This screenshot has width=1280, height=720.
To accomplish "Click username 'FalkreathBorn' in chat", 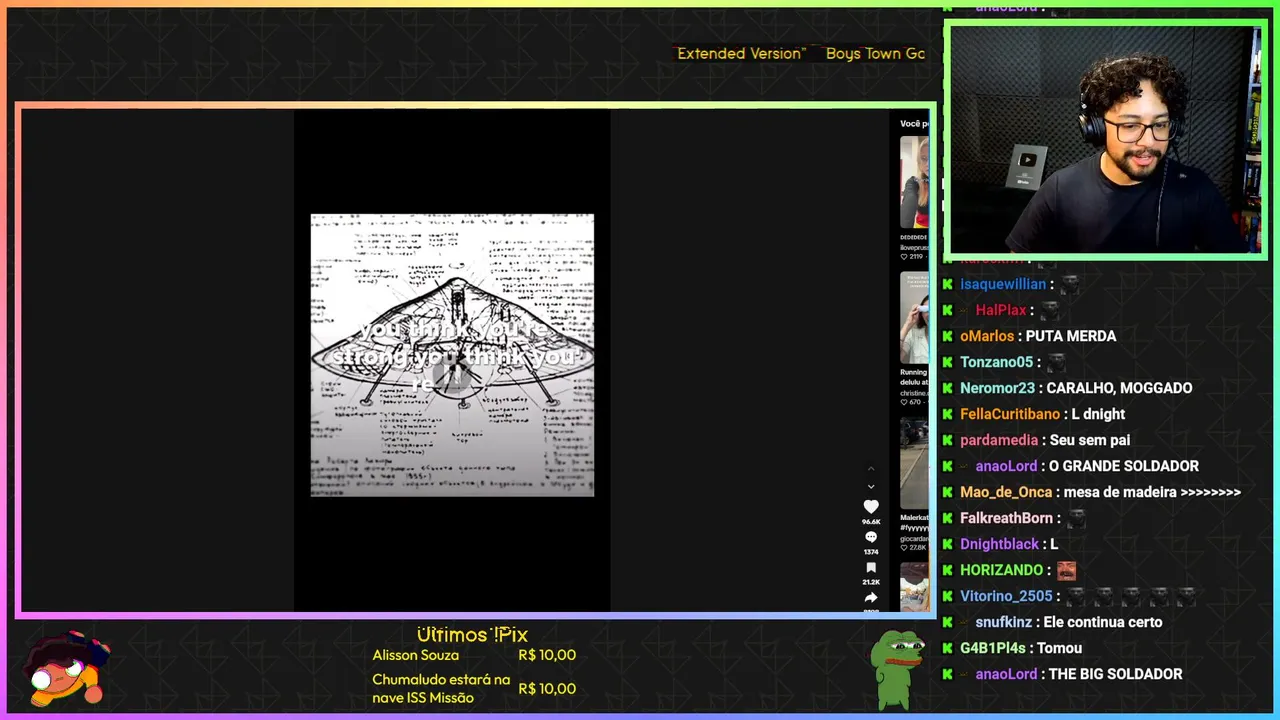I will 1006,518.
